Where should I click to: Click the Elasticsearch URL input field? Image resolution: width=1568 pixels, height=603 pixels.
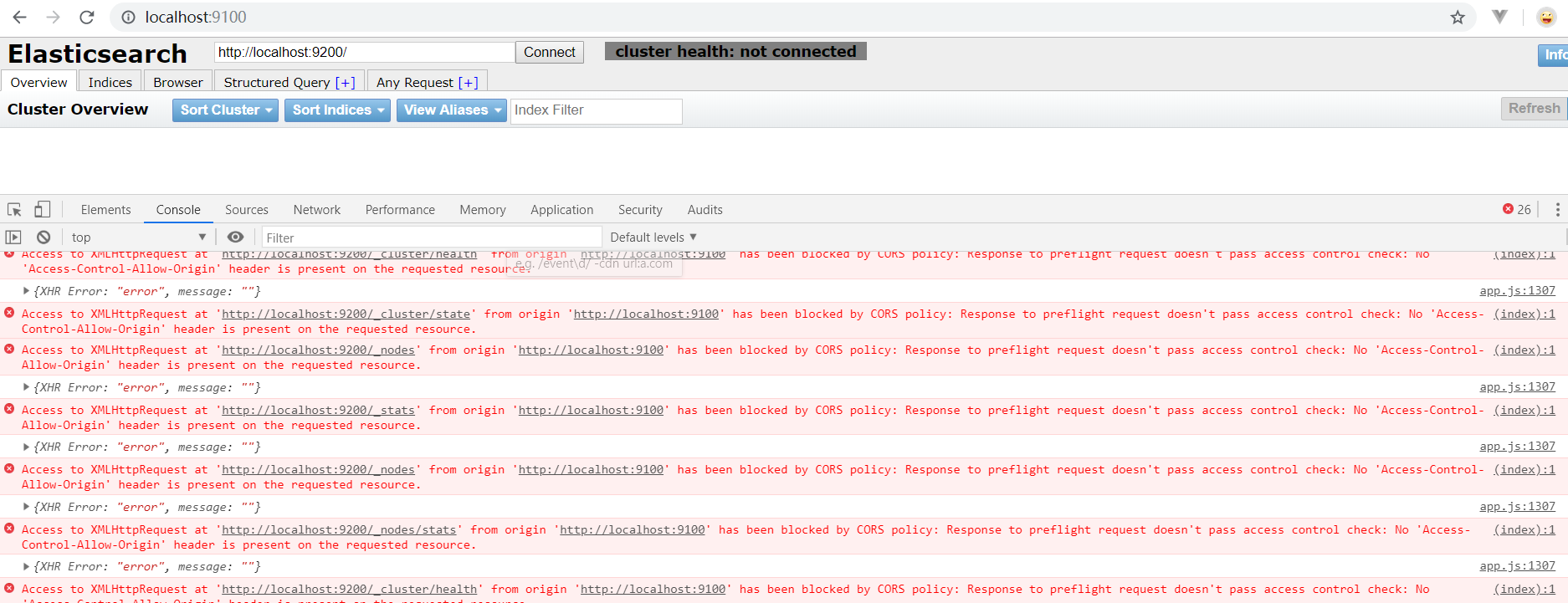tap(365, 52)
